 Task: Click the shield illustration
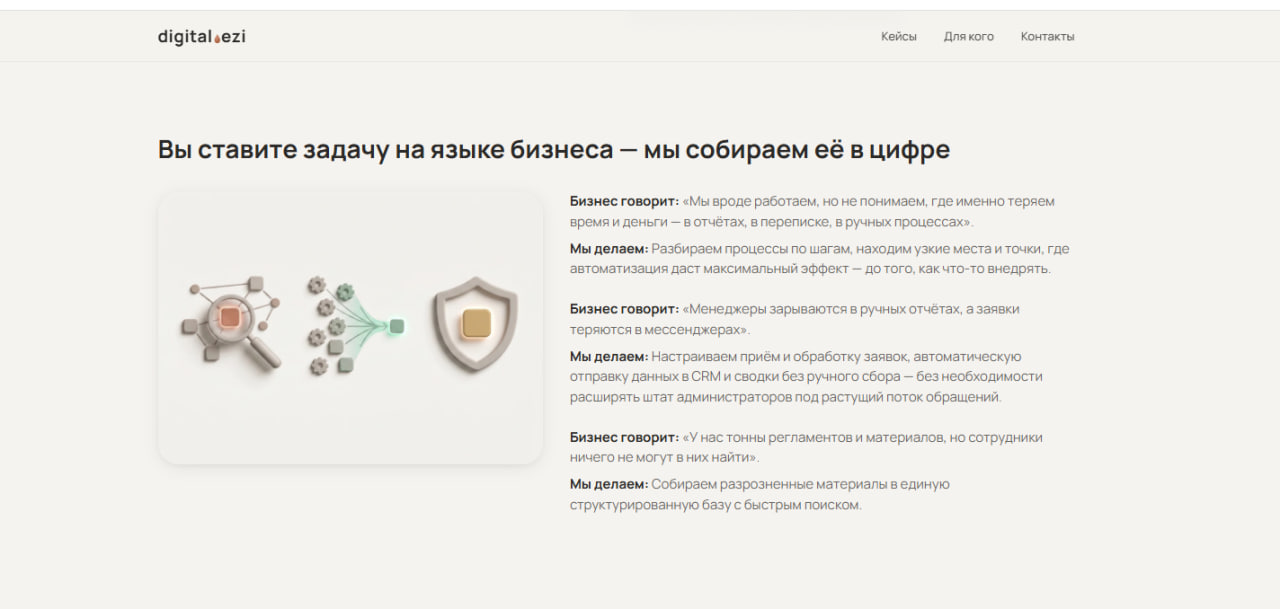point(475,324)
